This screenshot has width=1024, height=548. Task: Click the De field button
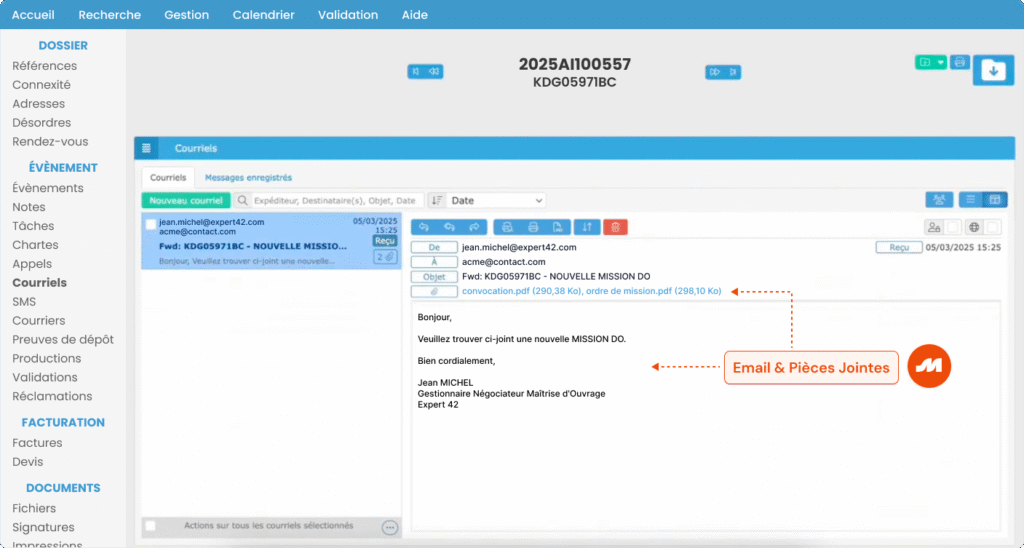[x=434, y=248]
